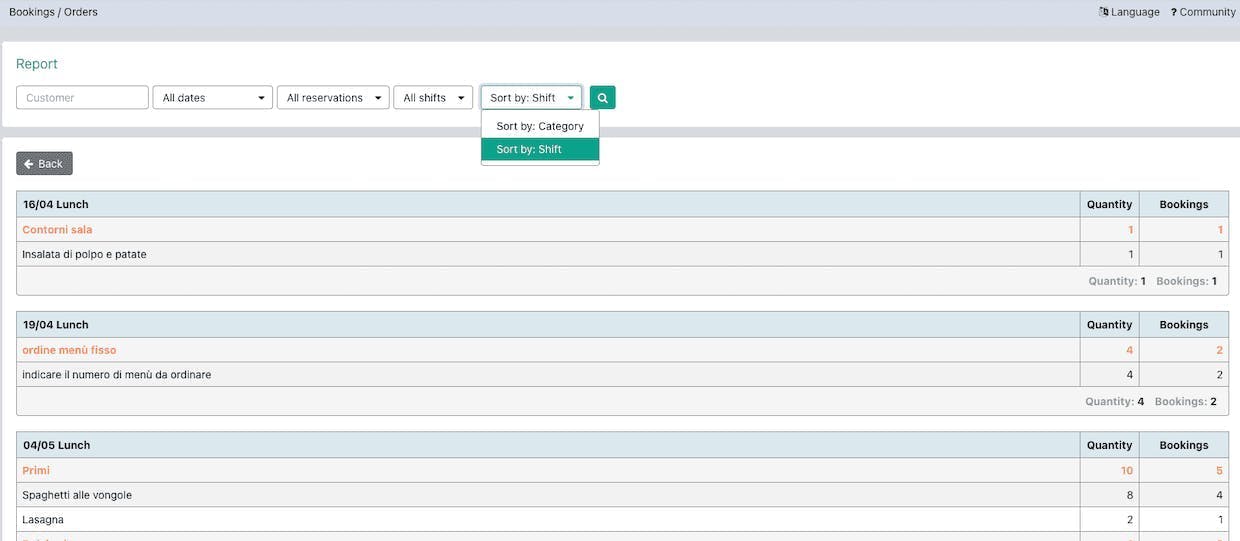Image resolution: width=1240 pixels, height=541 pixels.
Task: Choose highlighted Sort by: Shift option
Action: (x=540, y=149)
